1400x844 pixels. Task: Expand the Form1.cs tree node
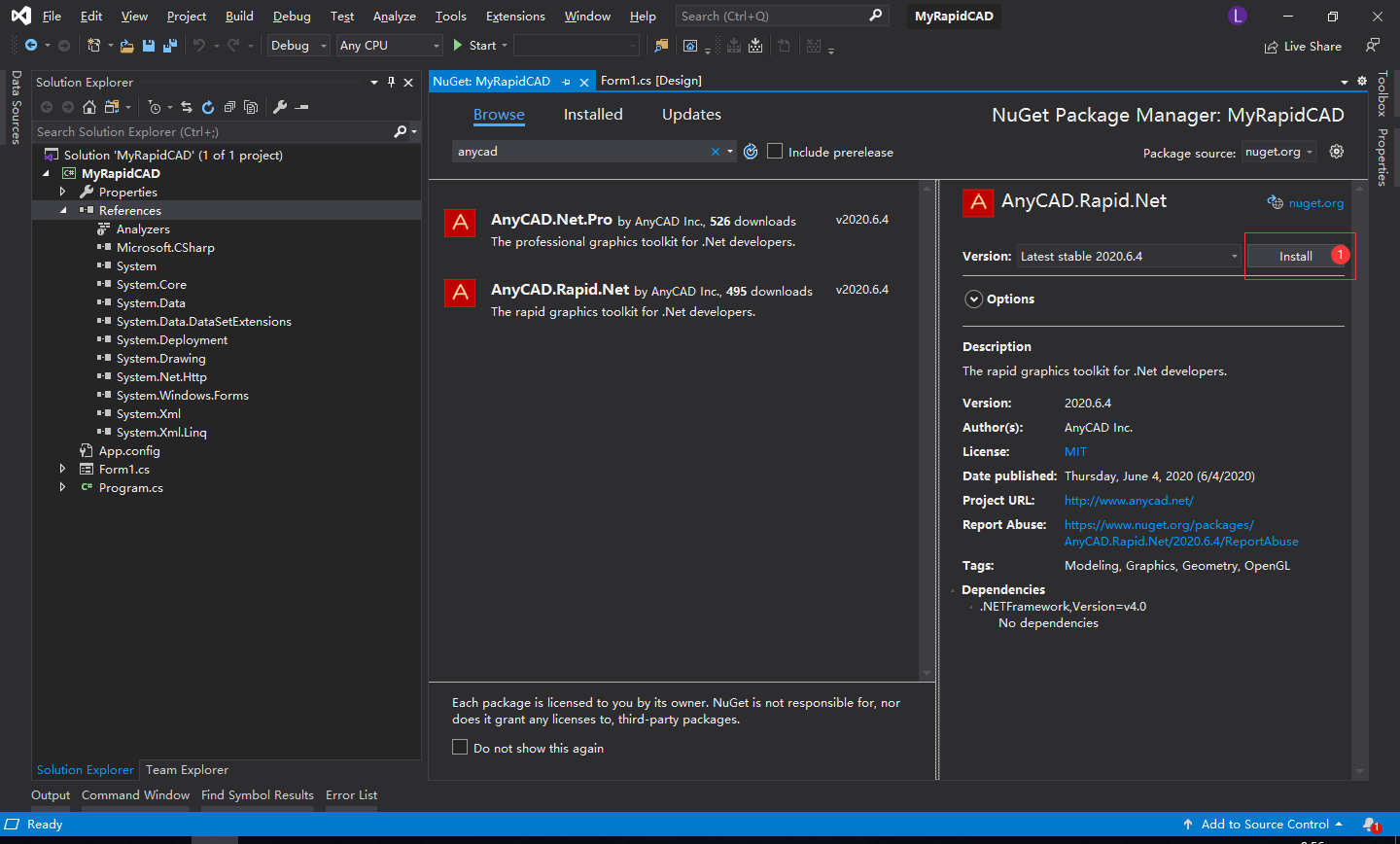[x=63, y=470]
